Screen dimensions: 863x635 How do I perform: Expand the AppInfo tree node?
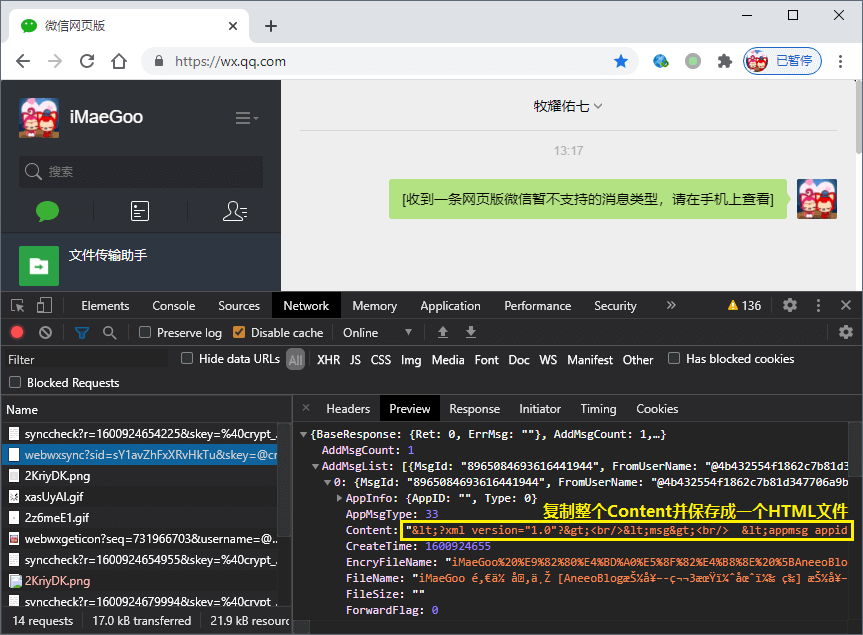click(x=340, y=498)
